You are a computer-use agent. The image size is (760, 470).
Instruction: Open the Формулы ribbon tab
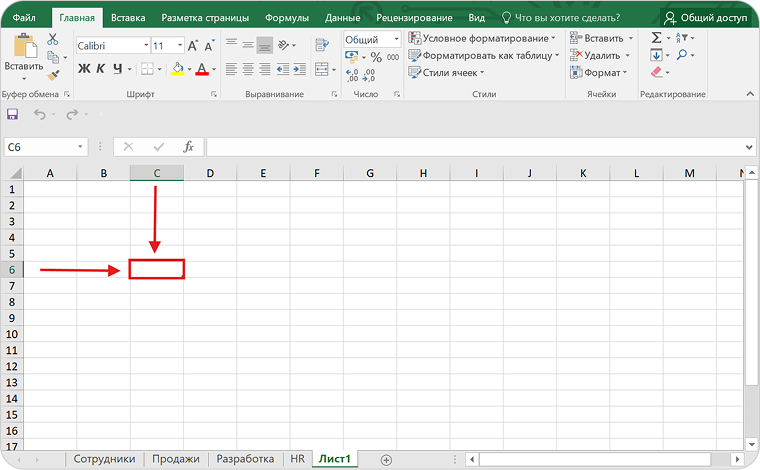(x=287, y=17)
